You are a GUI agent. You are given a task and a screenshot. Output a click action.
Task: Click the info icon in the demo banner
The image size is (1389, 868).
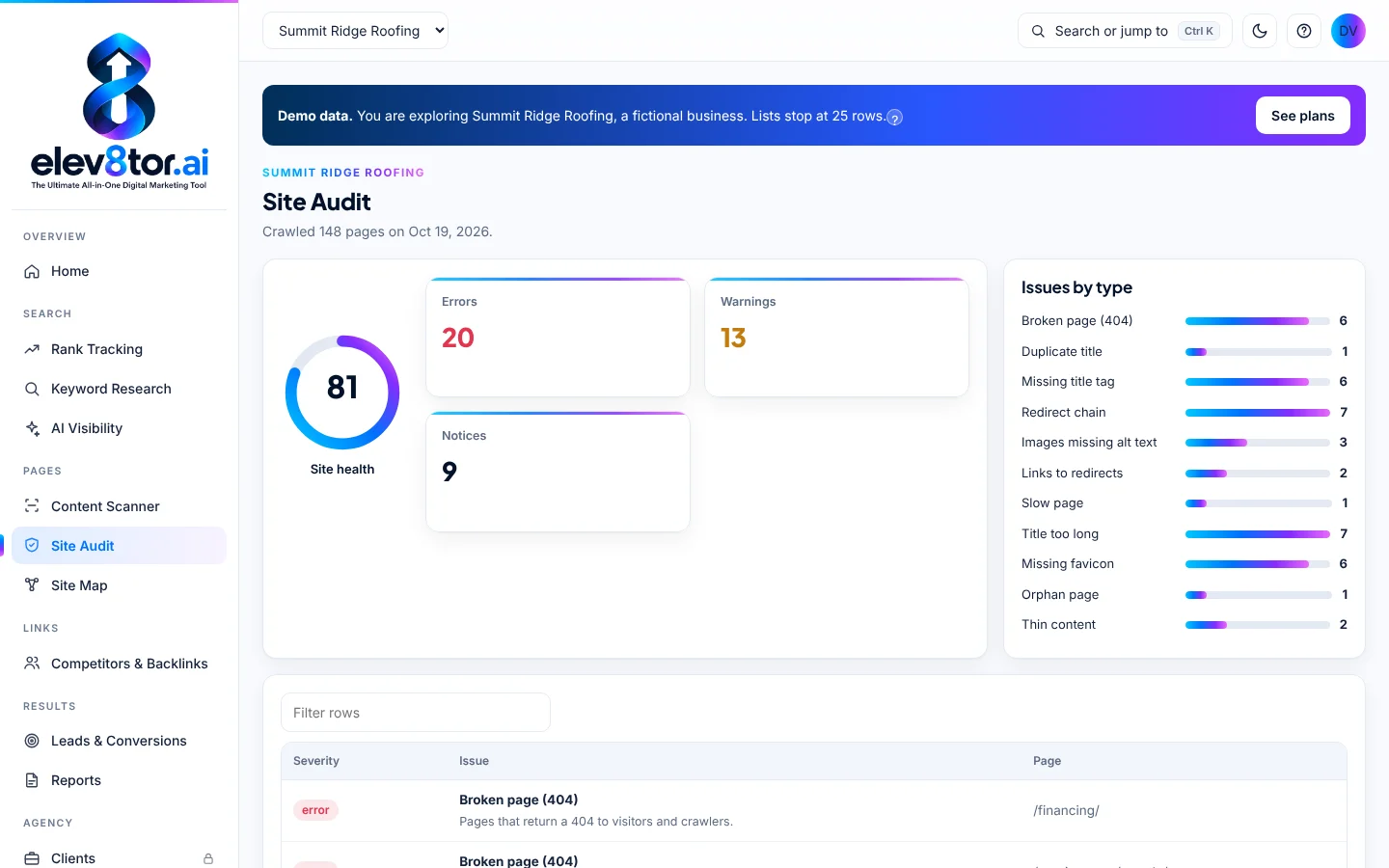tap(895, 118)
